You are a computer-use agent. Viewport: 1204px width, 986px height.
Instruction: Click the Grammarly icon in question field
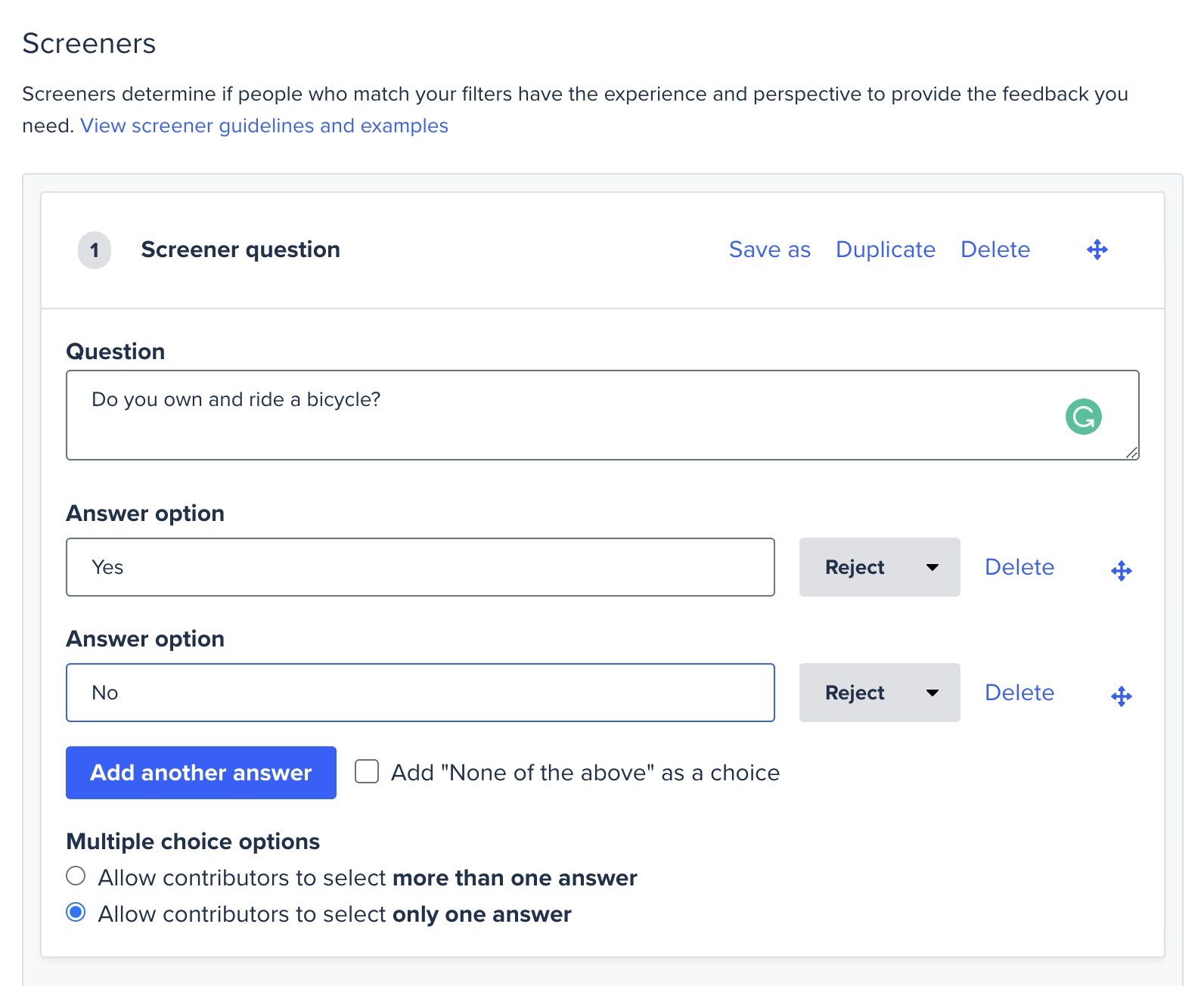[x=1083, y=417]
